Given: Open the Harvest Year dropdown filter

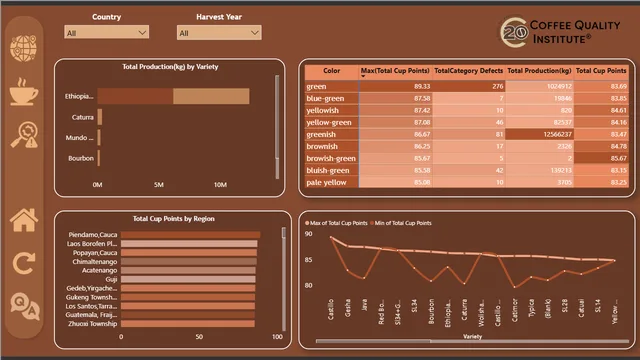Looking at the screenshot, I should (x=219, y=33).
